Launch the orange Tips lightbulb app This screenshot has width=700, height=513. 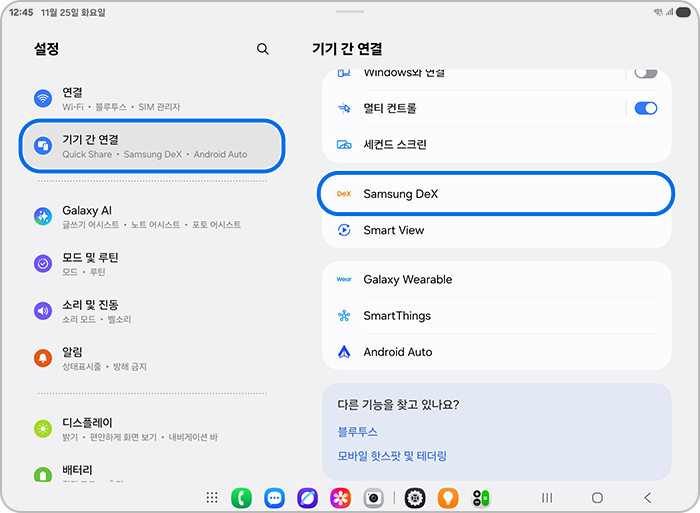coord(448,498)
